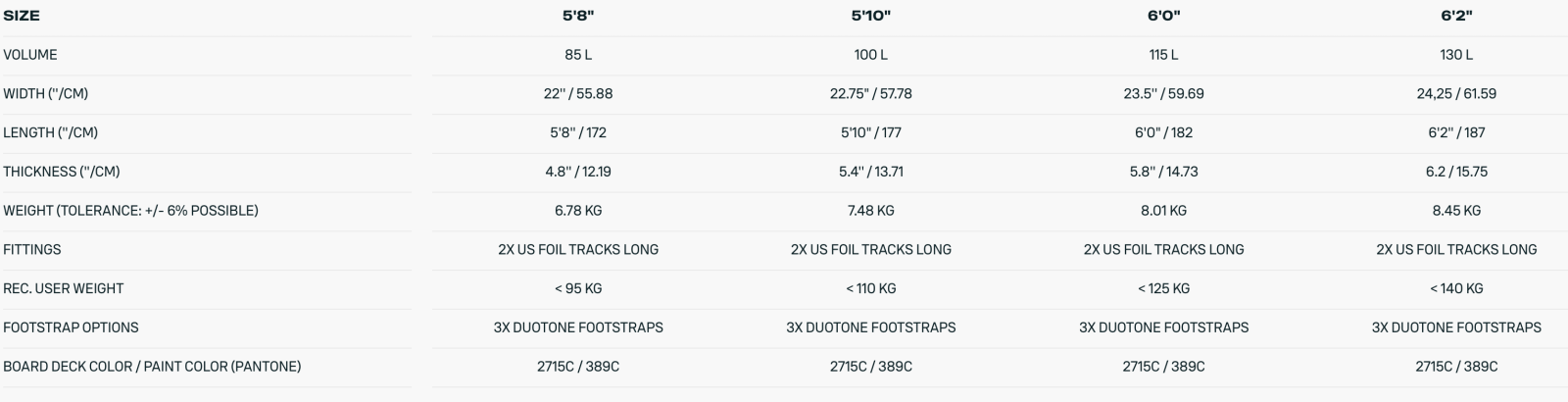This screenshot has height=402, width=1568.
Task: Click the WEIGHT tolerance row label
Action: click(x=130, y=211)
